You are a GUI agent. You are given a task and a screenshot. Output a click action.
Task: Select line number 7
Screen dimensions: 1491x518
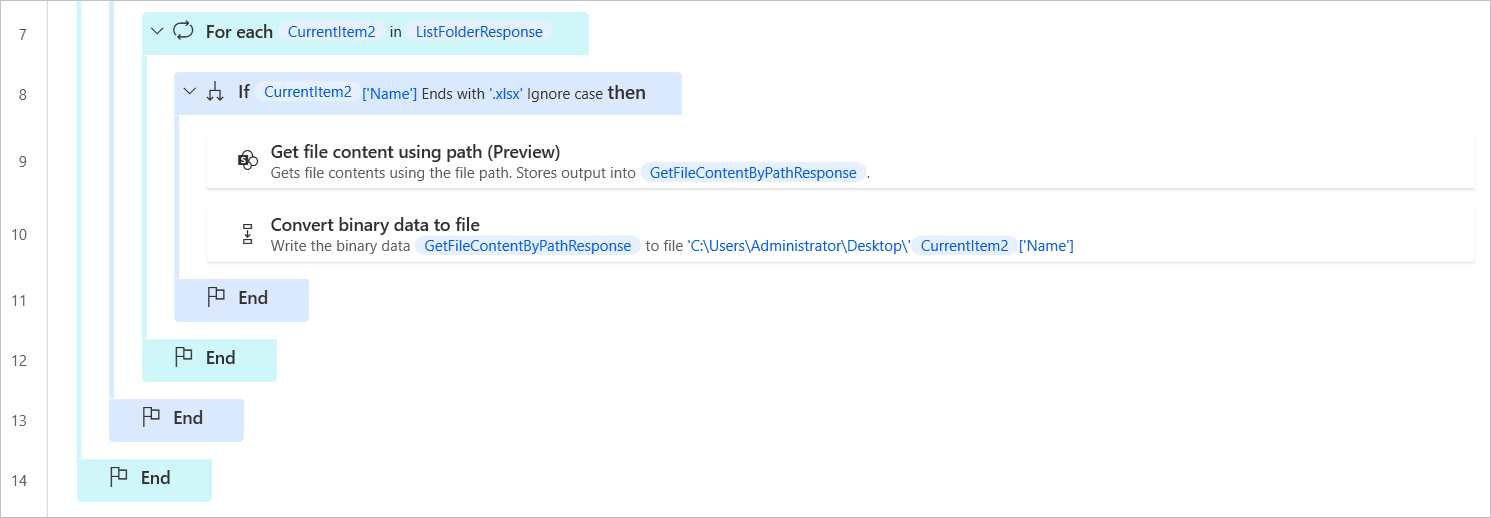[22, 35]
